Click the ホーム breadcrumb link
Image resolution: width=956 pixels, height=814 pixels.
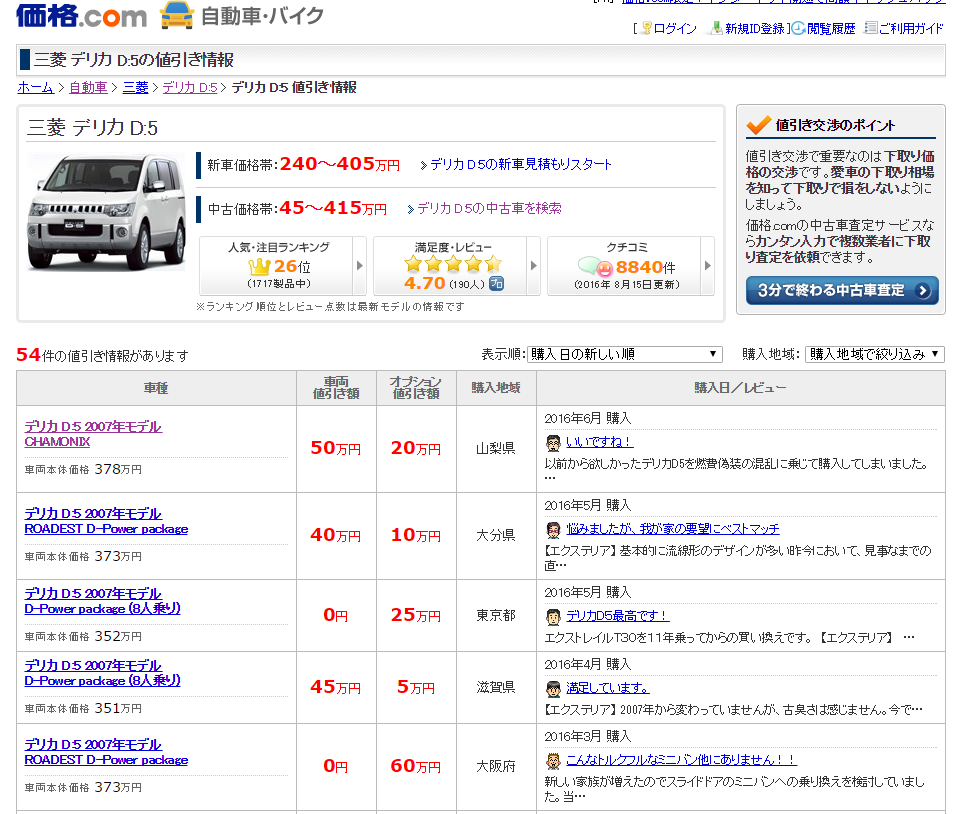point(35,88)
